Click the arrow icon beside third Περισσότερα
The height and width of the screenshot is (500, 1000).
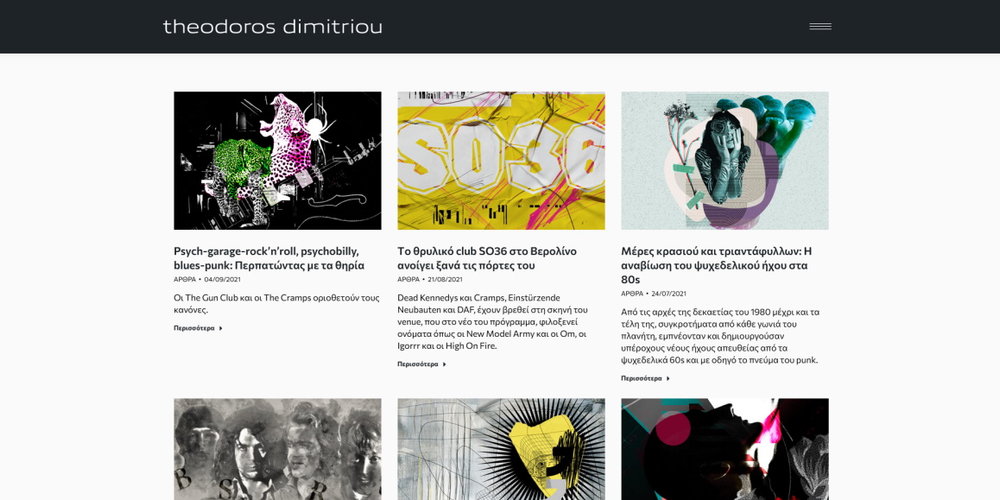(x=668, y=378)
